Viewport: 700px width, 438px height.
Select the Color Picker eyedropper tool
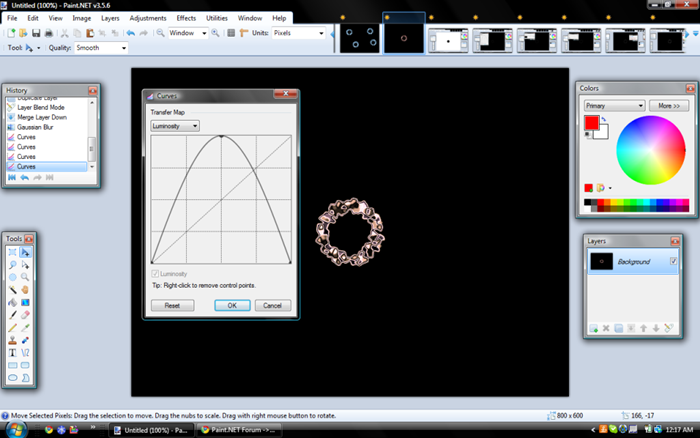point(25,327)
